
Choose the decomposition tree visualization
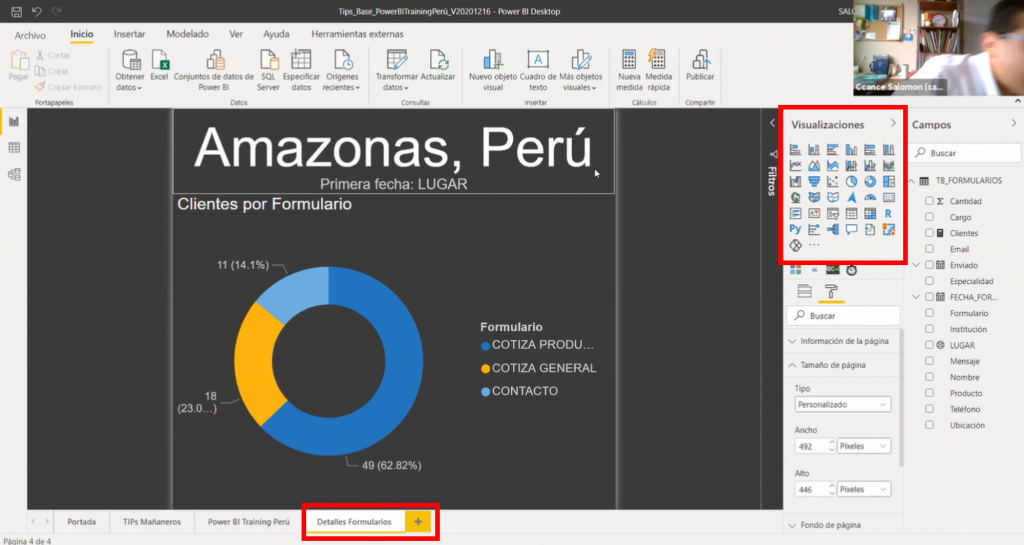(833, 229)
